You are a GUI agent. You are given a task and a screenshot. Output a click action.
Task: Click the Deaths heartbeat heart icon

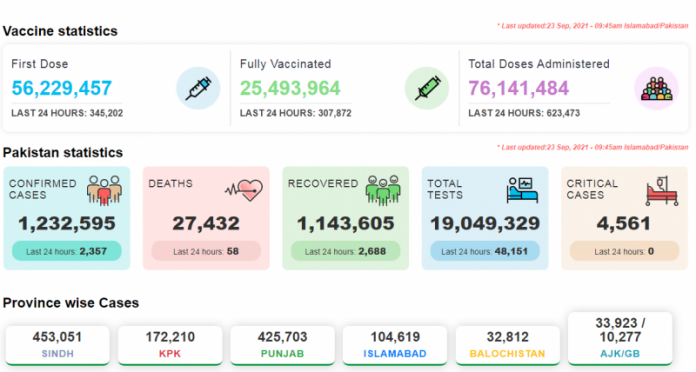point(244,190)
